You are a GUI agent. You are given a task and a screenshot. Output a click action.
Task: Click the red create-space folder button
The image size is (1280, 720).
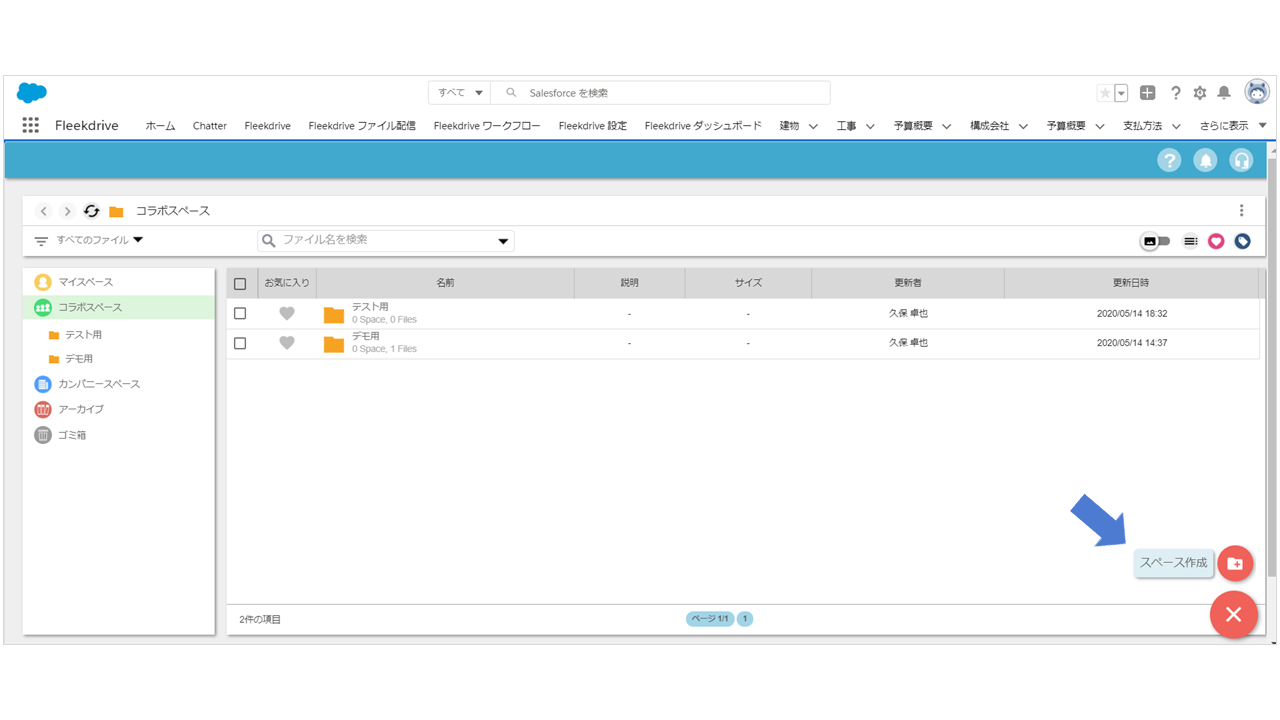(x=1235, y=563)
